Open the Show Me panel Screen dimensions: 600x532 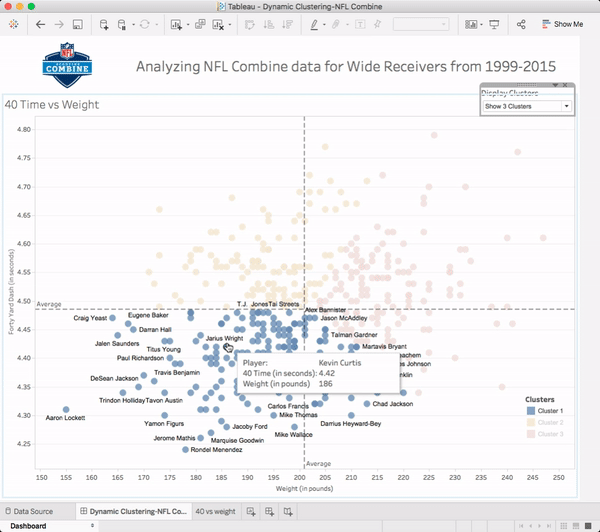click(562, 24)
